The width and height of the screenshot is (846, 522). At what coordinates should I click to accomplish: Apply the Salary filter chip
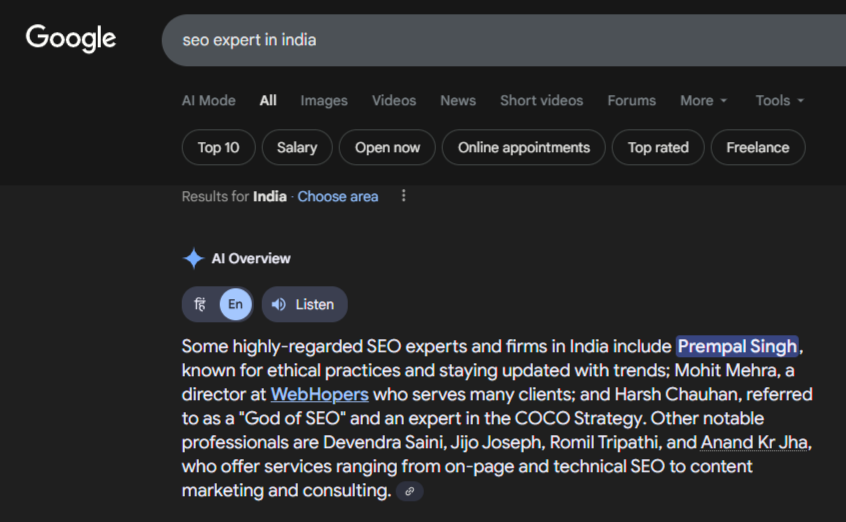click(x=297, y=147)
